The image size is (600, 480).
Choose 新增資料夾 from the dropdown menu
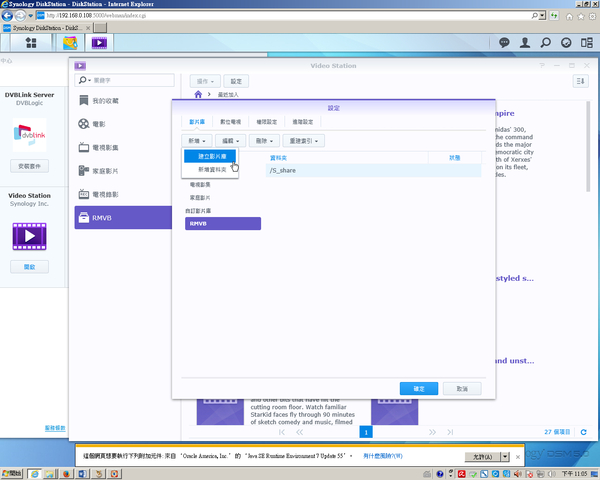coord(211,171)
